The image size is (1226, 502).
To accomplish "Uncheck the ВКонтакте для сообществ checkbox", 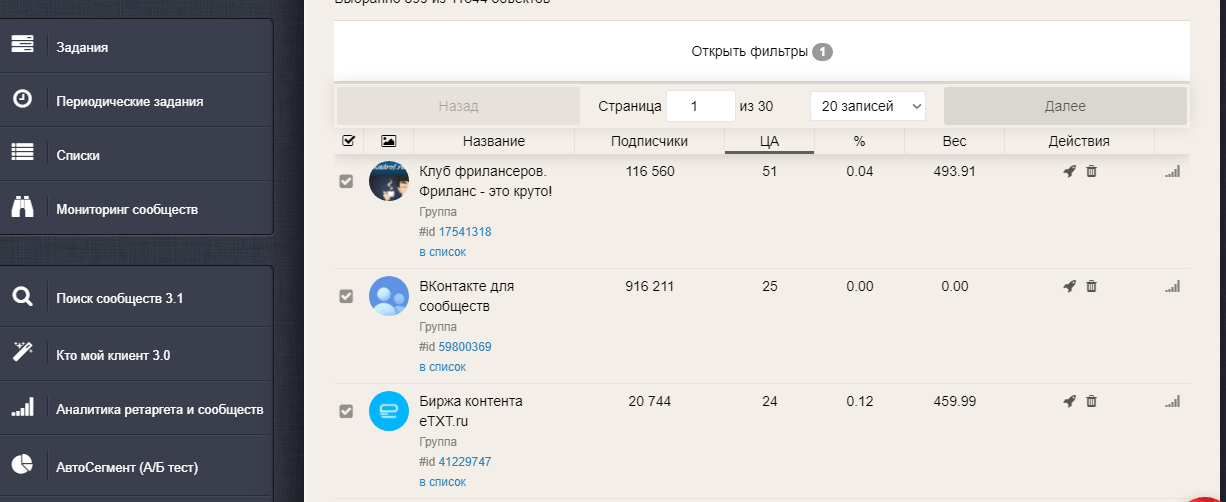I will (x=347, y=296).
